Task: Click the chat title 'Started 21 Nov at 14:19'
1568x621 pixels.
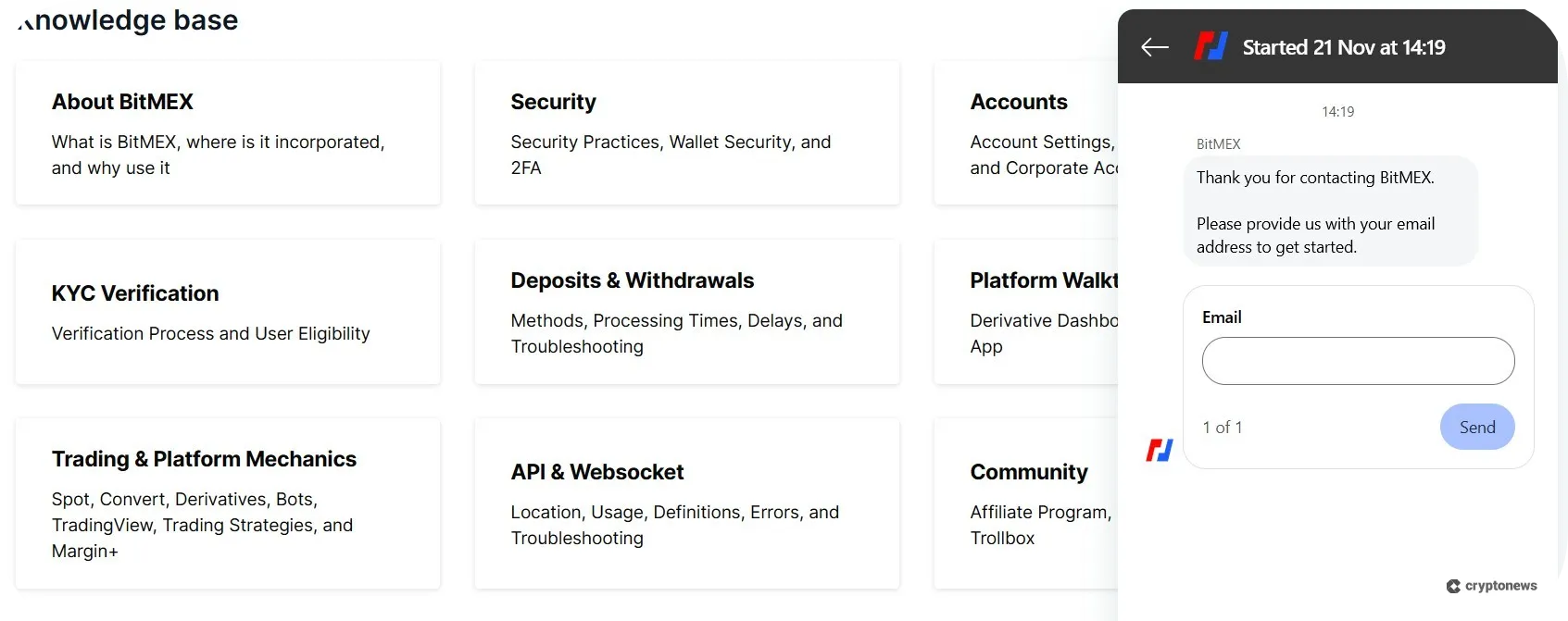Action: 1343,47
